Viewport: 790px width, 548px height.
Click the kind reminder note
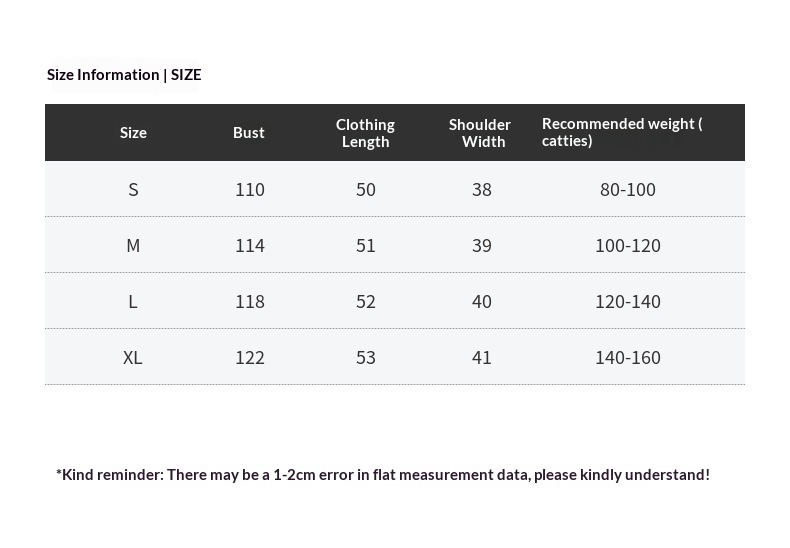pyautogui.click(x=383, y=474)
